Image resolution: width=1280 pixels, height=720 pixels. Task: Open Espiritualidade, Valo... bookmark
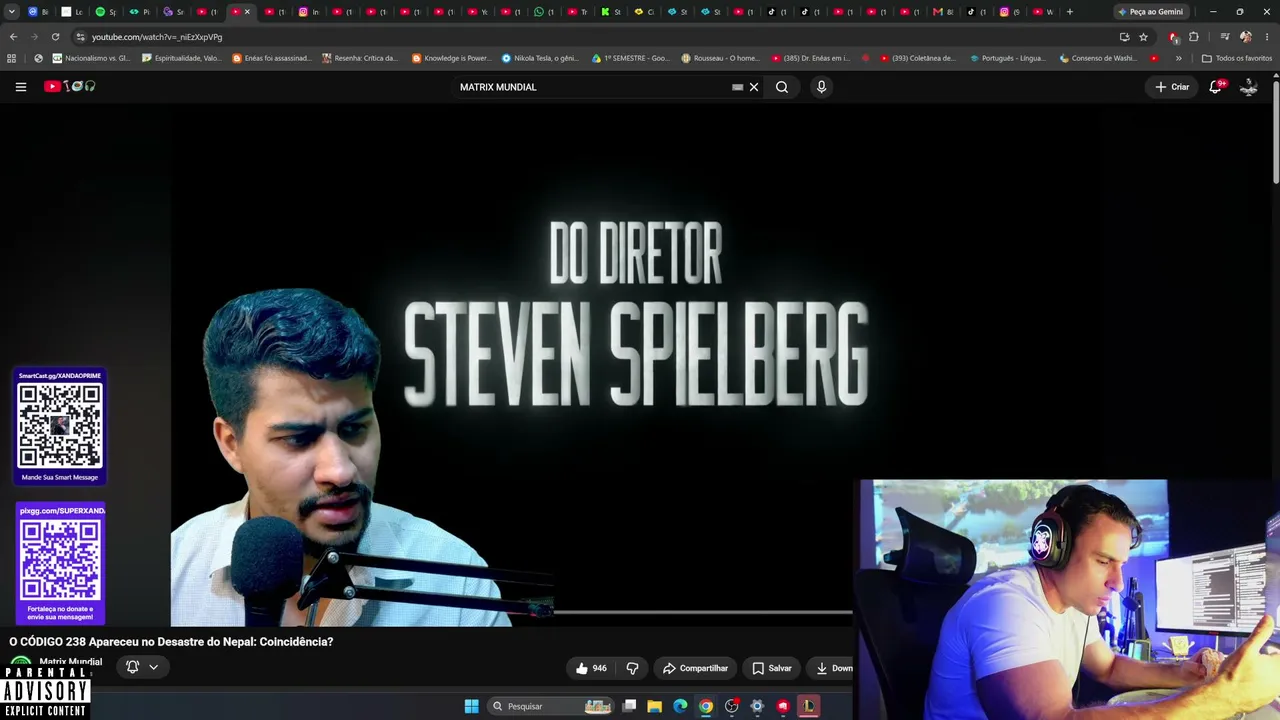coord(182,58)
